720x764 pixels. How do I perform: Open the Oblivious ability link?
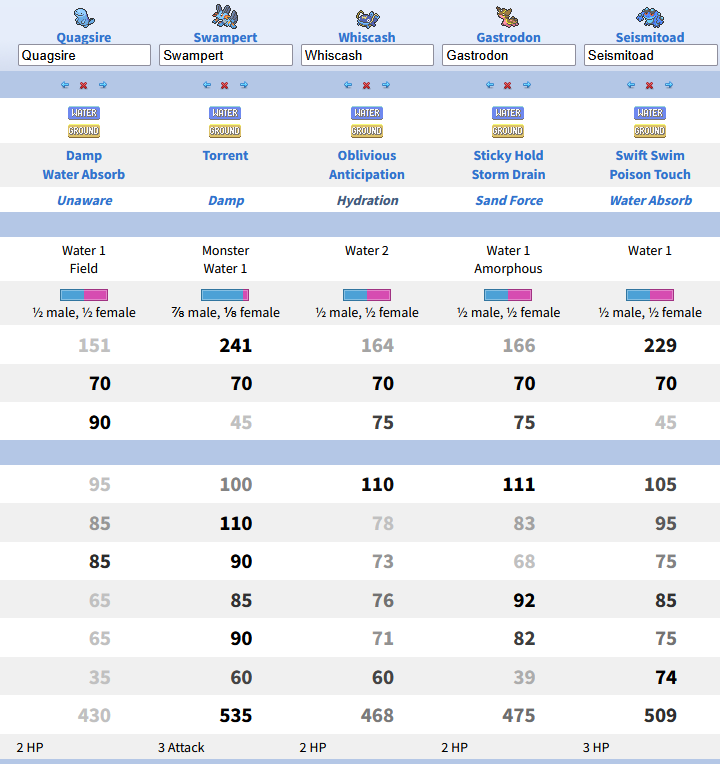pos(367,156)
